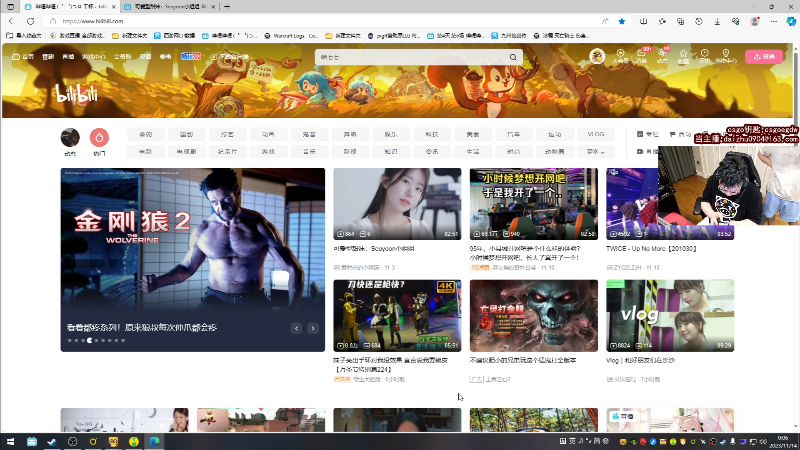Viewport: 800px width, 450px height.
Task: Open the Scoycon girl video thumbnail
Action: click(x=397, y=204)
